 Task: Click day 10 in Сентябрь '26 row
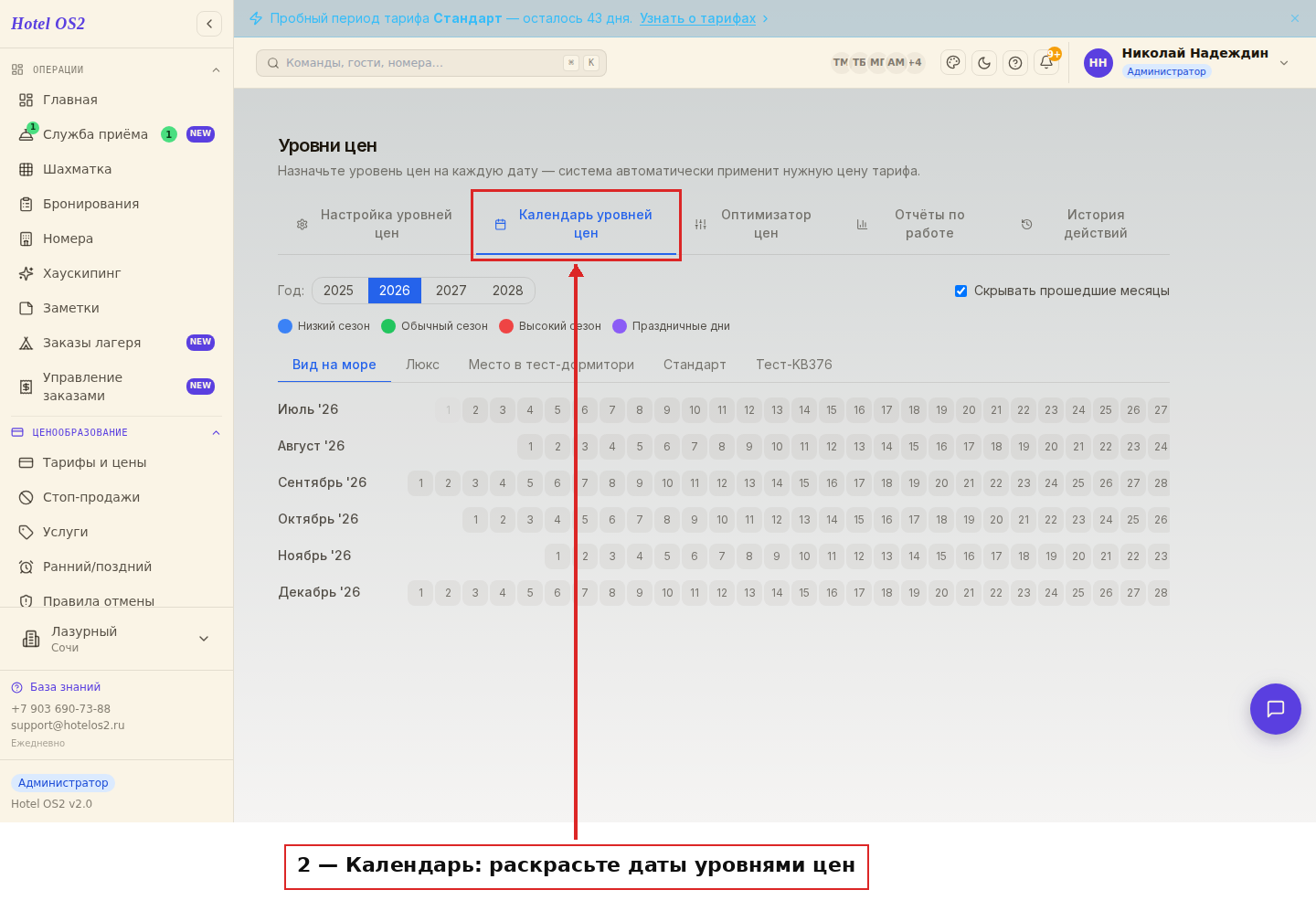tap(667, 483)
